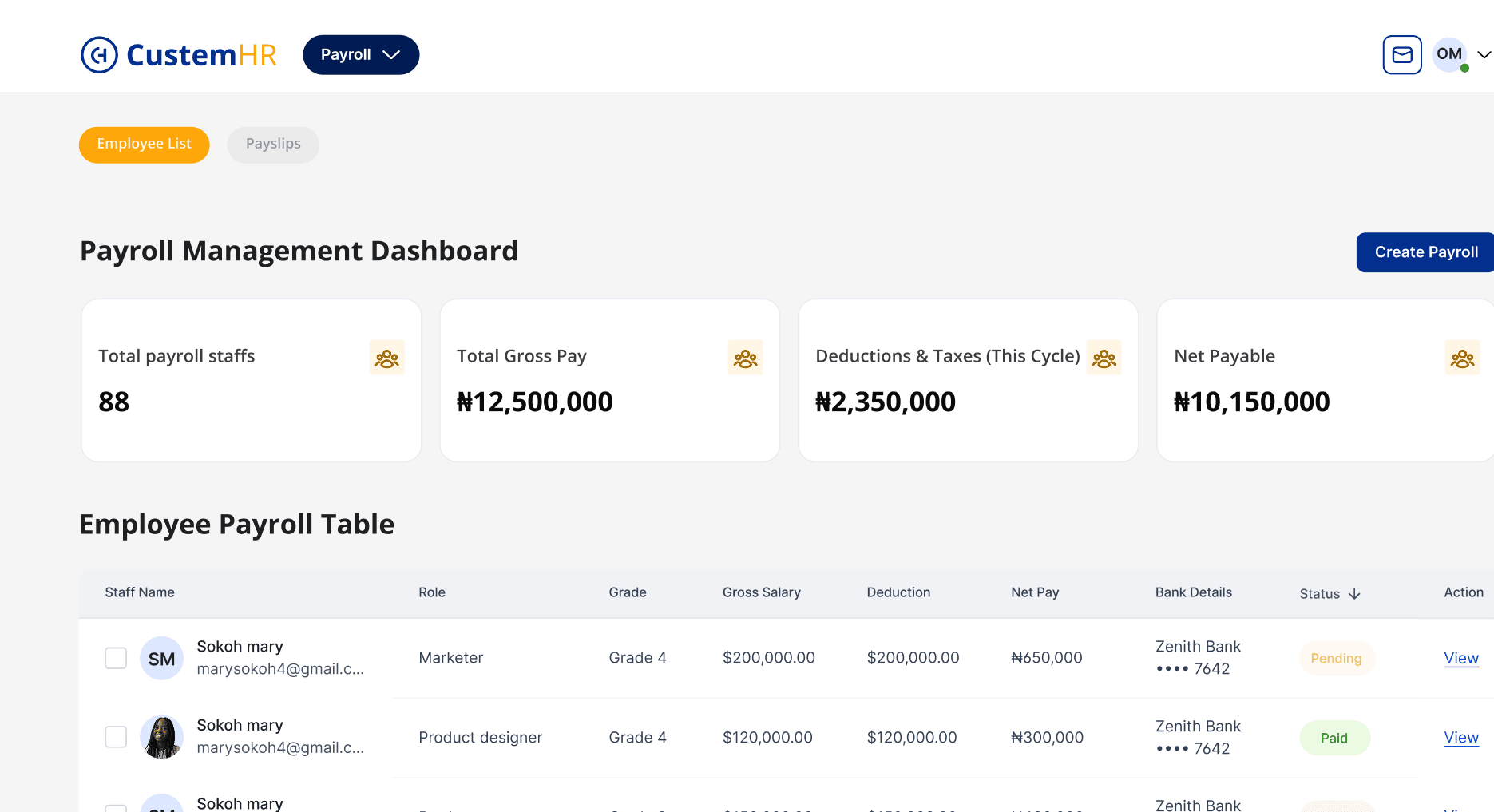Click the Total payroll staffs card label
The height and width of the screenshot is (812, 1494).
click(176, 356)
